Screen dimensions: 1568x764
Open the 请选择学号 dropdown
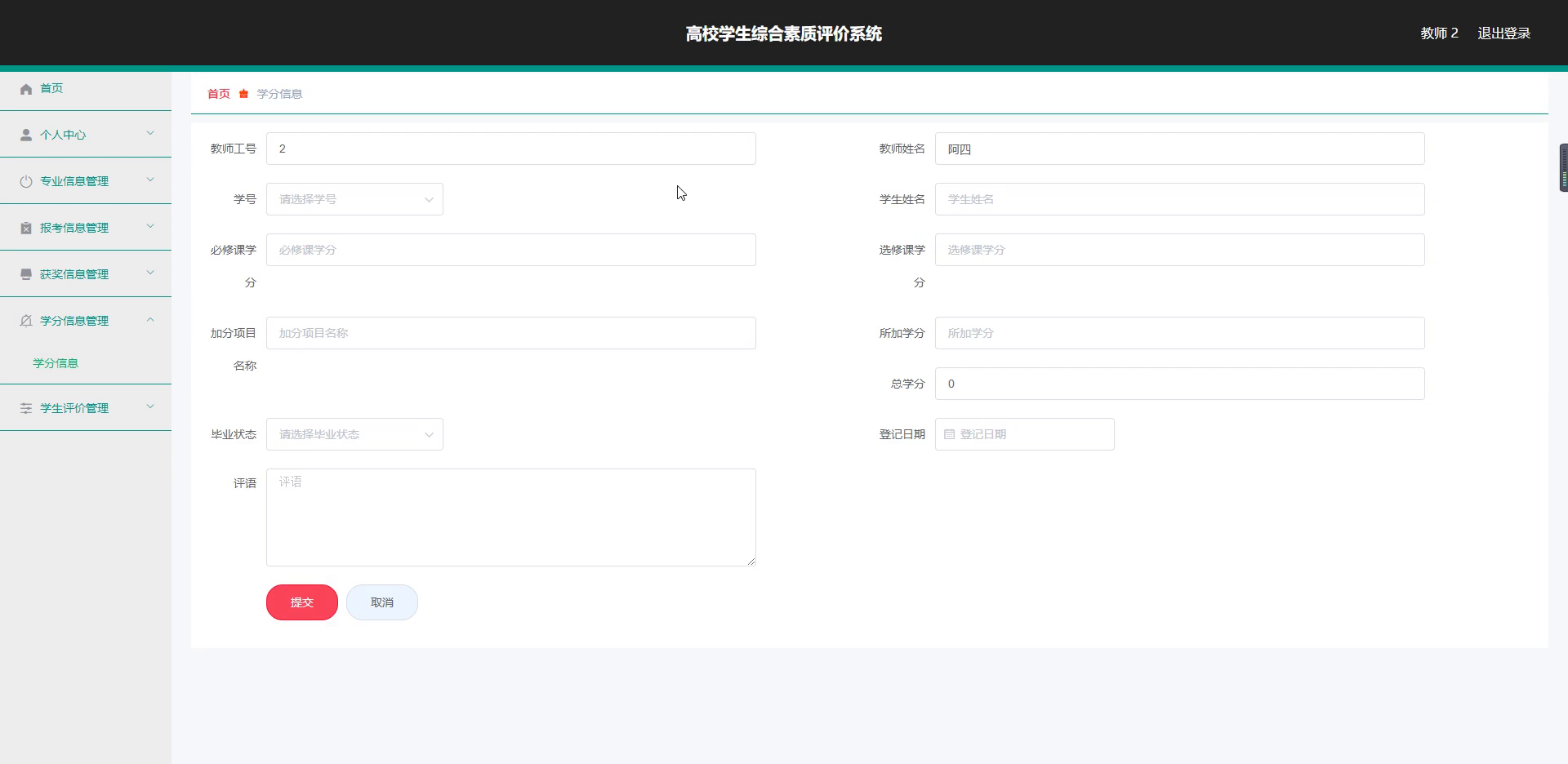click(x=354, y=199)
